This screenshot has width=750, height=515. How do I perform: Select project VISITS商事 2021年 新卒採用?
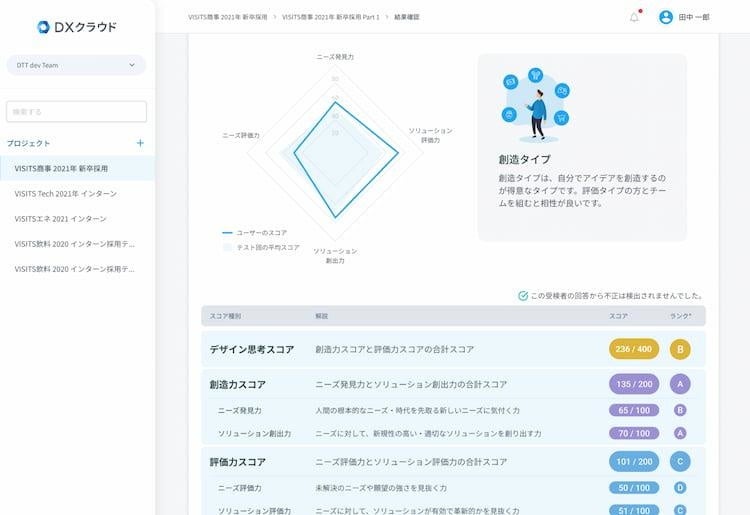(77, 168)
